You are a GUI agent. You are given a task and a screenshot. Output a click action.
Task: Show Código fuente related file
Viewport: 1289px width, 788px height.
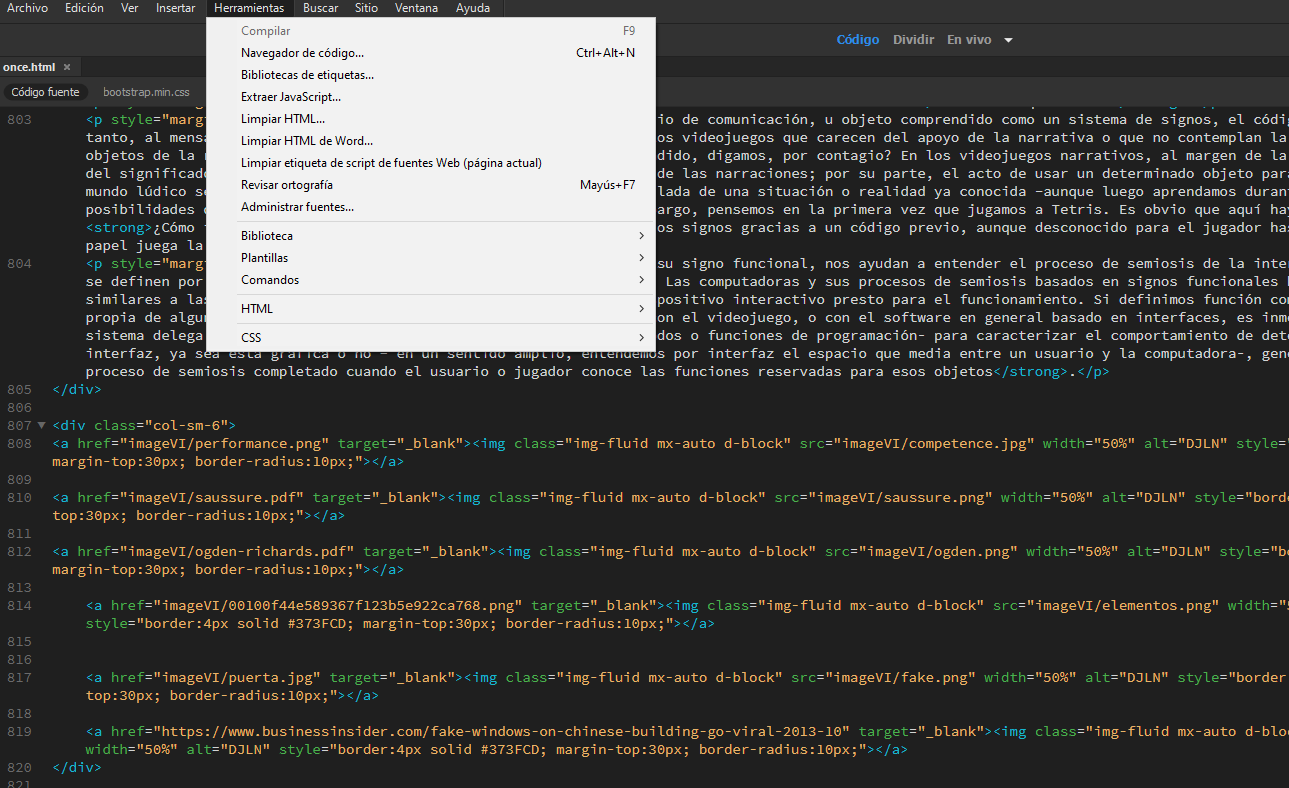45,92
